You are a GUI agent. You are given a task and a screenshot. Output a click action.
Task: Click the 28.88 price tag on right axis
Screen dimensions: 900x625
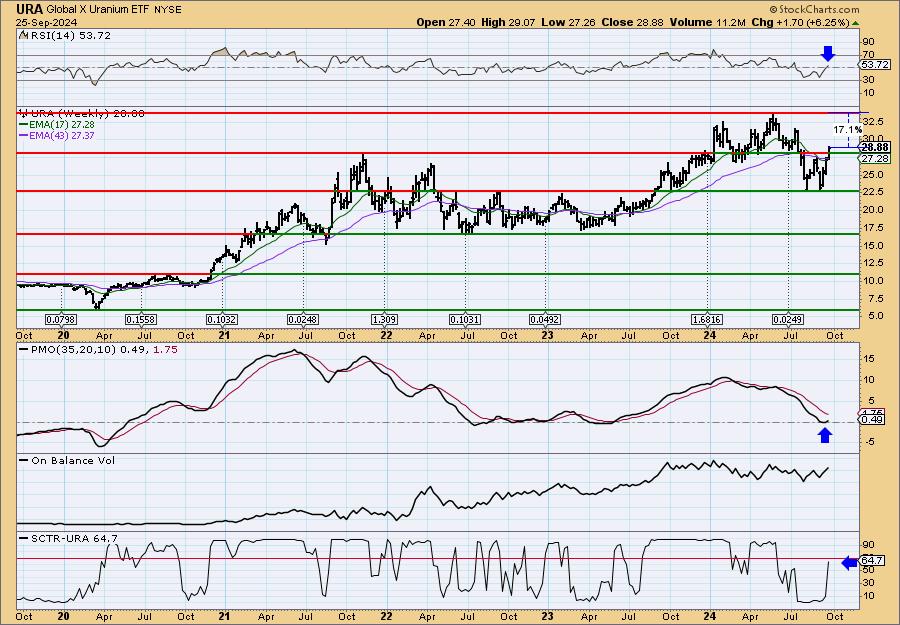876,147
